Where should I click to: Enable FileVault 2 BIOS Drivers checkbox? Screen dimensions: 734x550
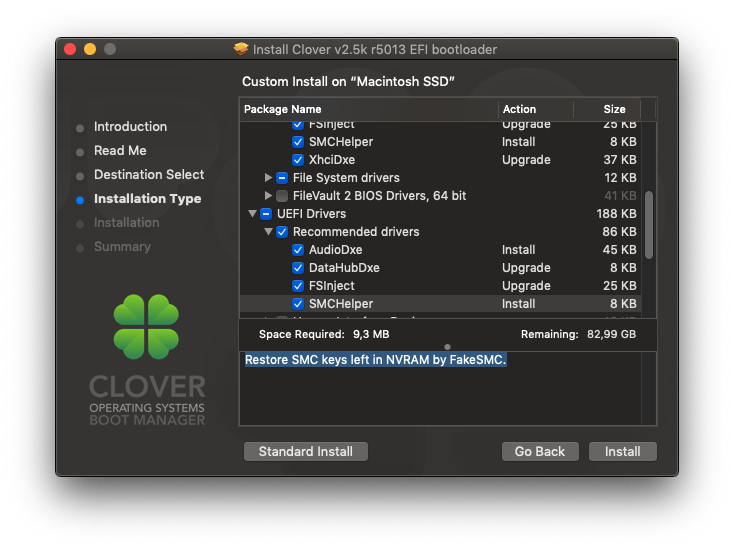click(x=282, y=196)
